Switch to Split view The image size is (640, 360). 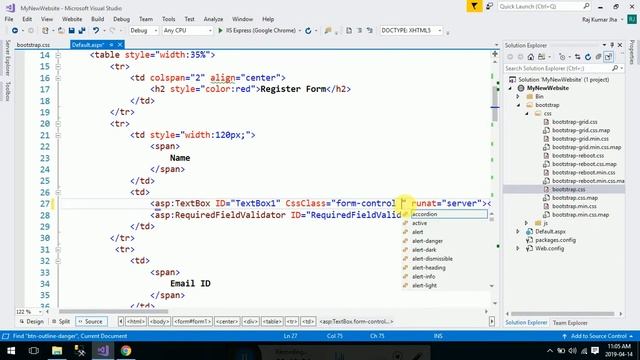[x=61, y=322]
